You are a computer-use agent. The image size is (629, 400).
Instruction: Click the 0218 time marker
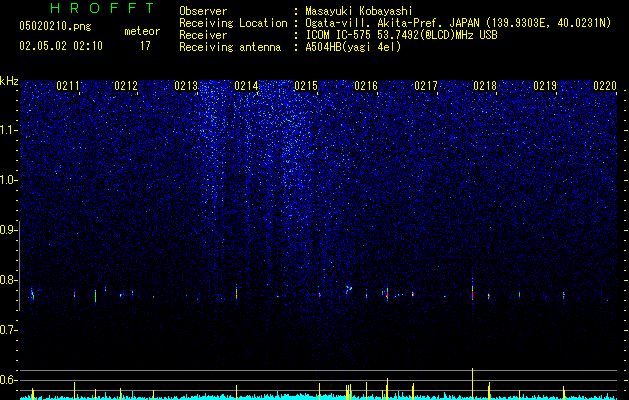tap(485, 86)
